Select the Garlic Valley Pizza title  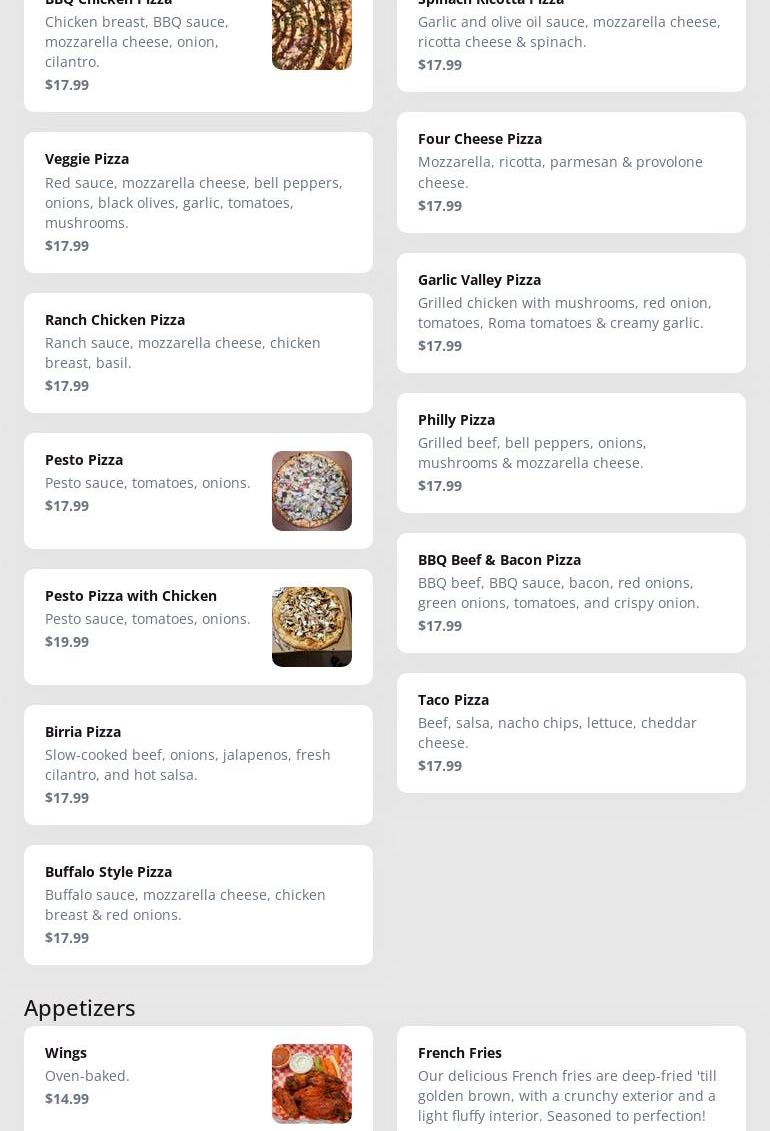click(479, 280)
